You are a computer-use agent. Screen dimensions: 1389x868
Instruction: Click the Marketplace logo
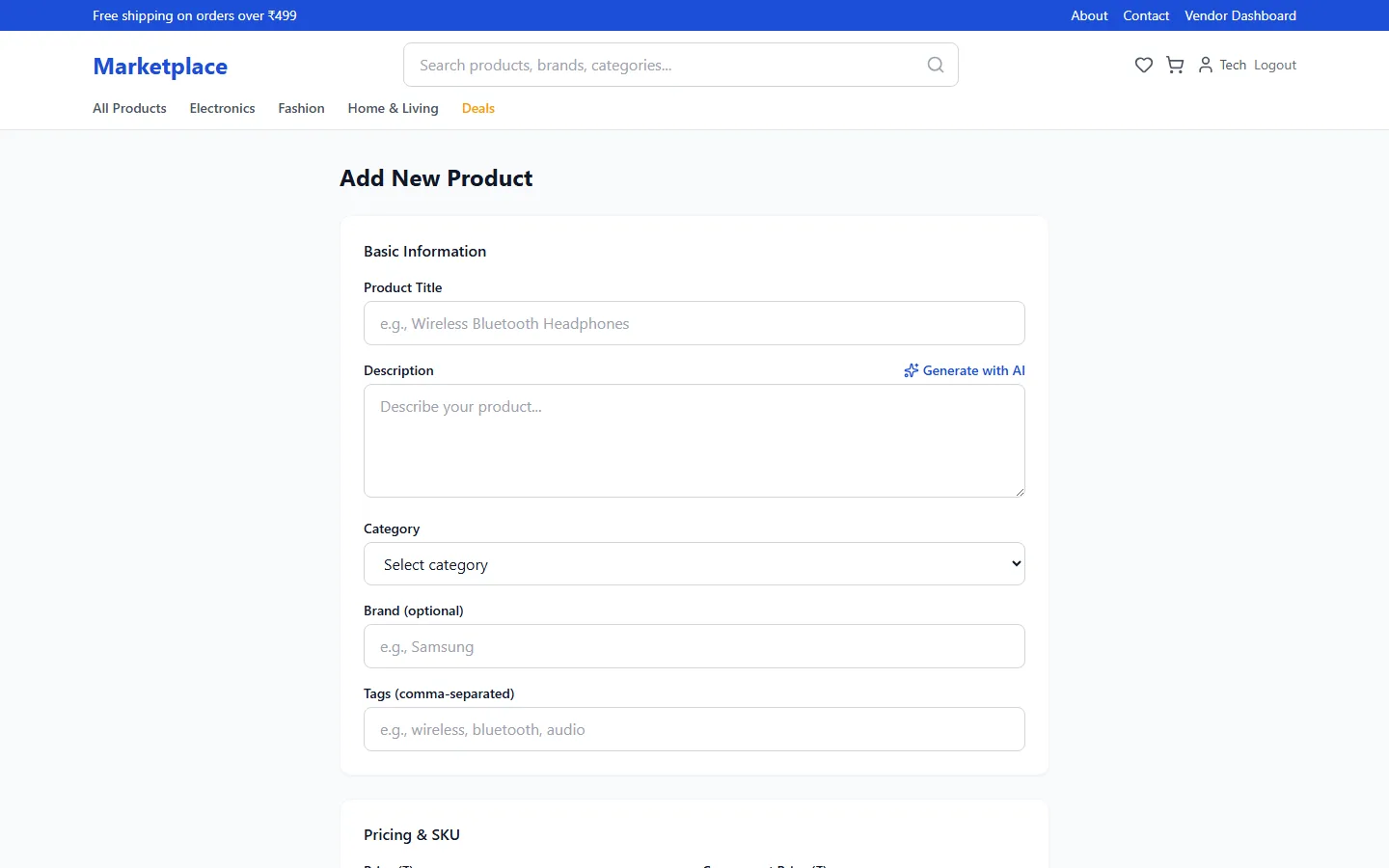point(160,67)
